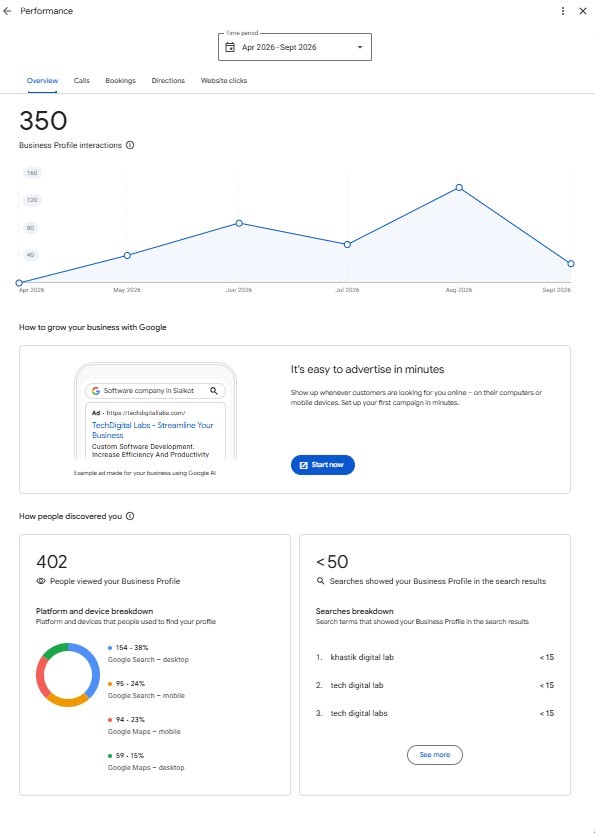Open the Website clicks tab
This screenshot has height=833, width=595.
pos(224,81)
